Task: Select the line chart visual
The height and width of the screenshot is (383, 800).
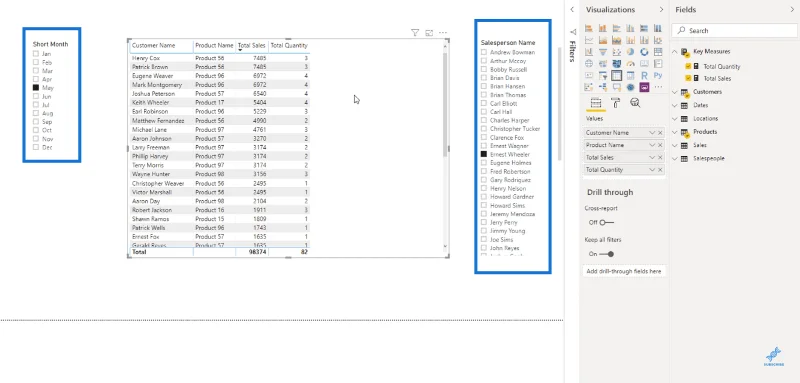Action: click(x=589, y=40)
